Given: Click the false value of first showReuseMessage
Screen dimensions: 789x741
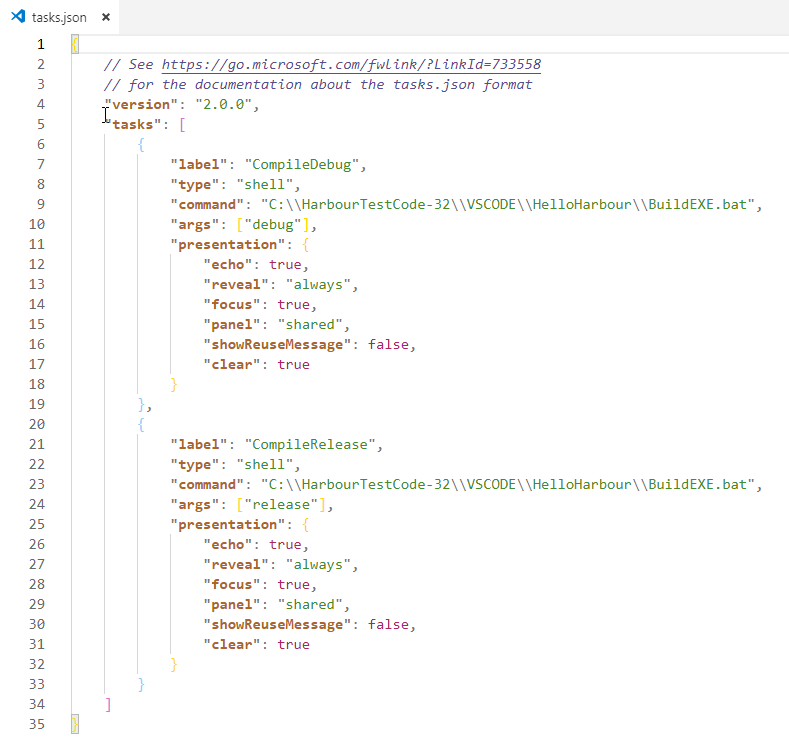Looking at the screenshot, I should (x=389, y=344).
